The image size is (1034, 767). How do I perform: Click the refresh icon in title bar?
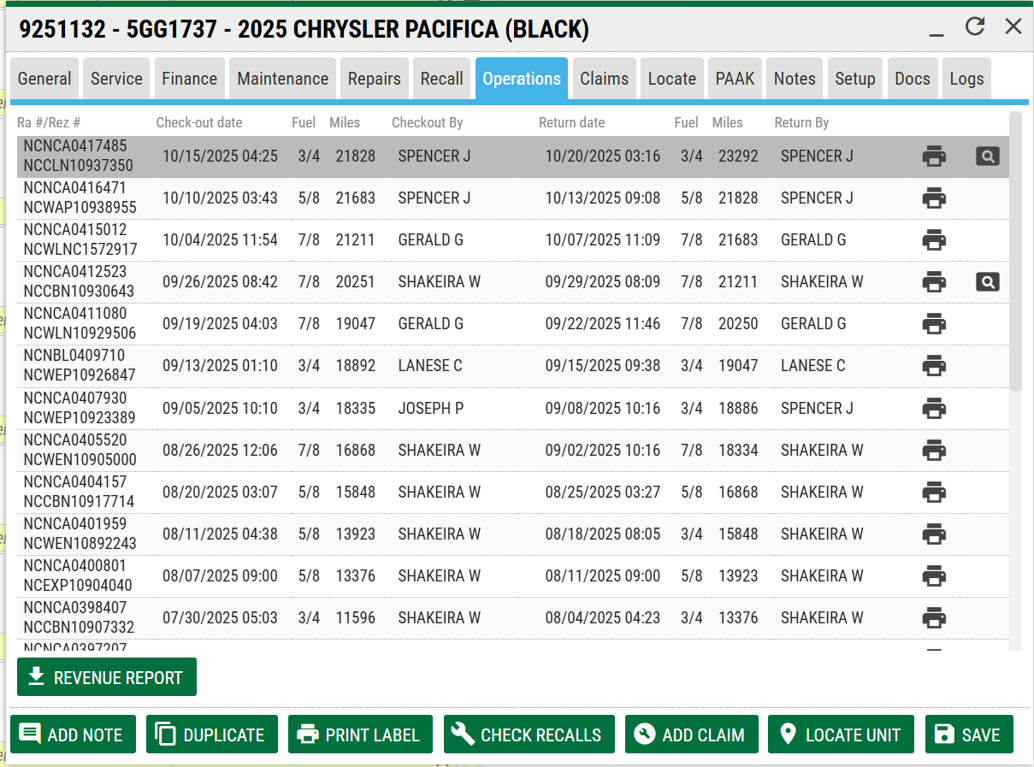pos(975,28)
